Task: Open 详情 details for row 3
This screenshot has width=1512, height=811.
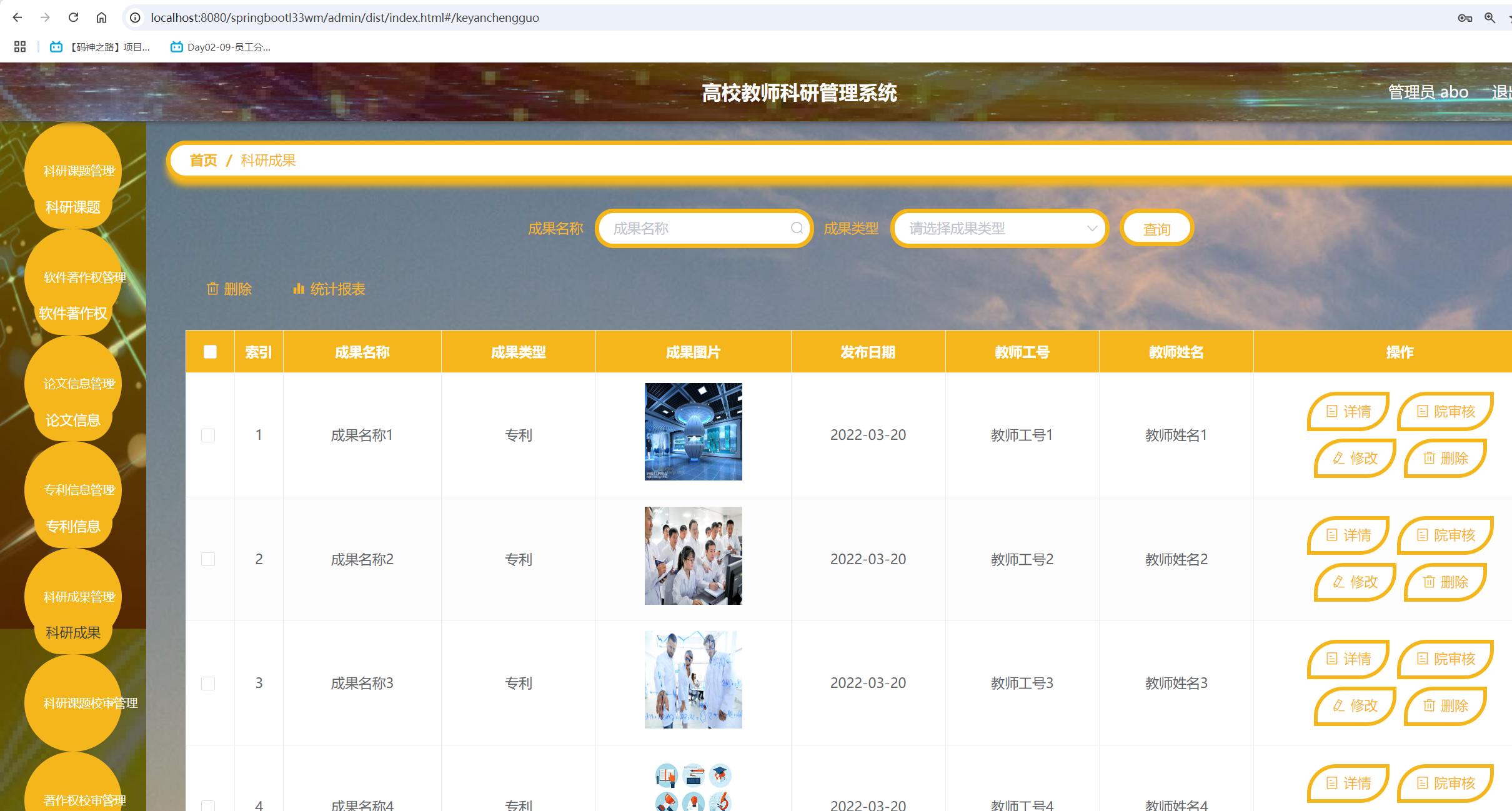Action: pos(1348,659)
